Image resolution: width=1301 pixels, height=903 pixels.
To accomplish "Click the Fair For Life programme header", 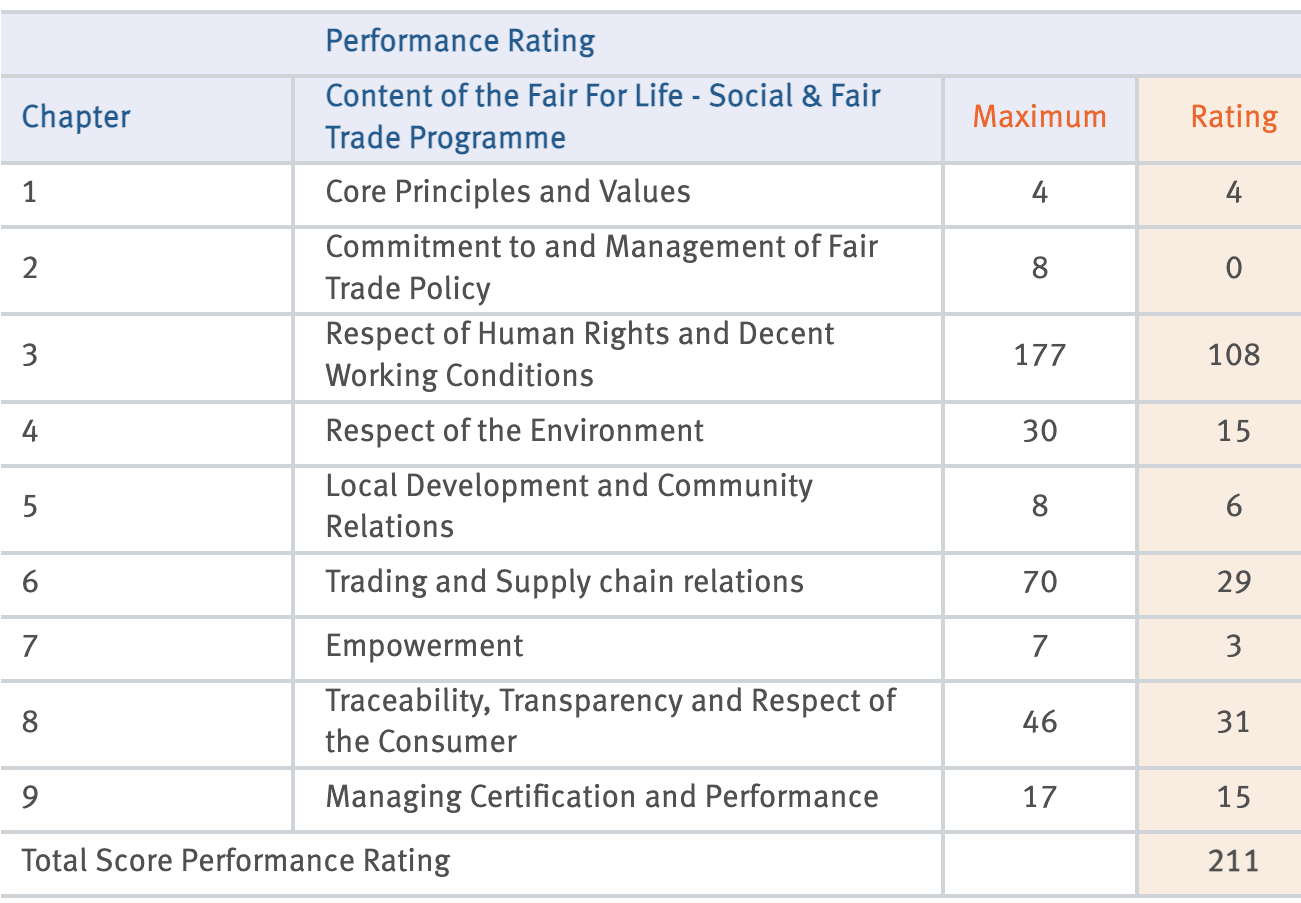I will 602,117.
